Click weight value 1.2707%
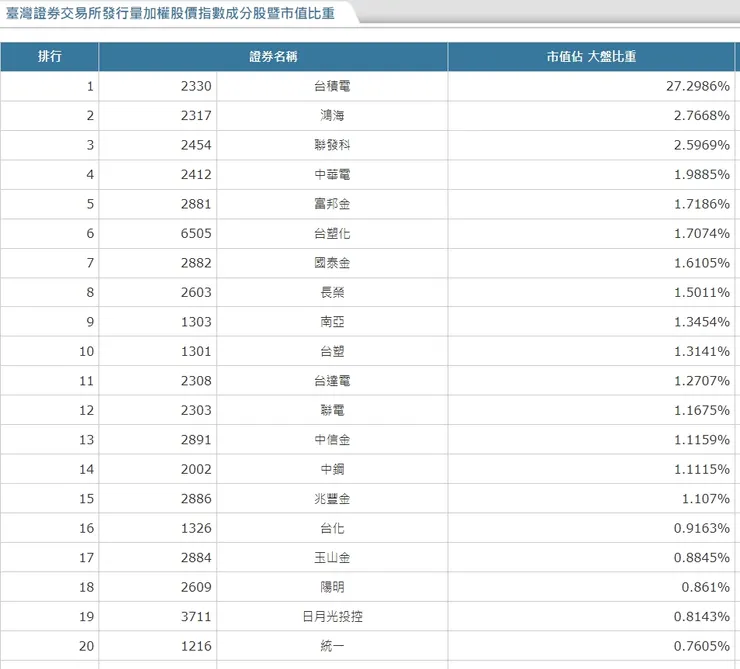740x669 pixels. pyautogui.click(x=701, y=381)
